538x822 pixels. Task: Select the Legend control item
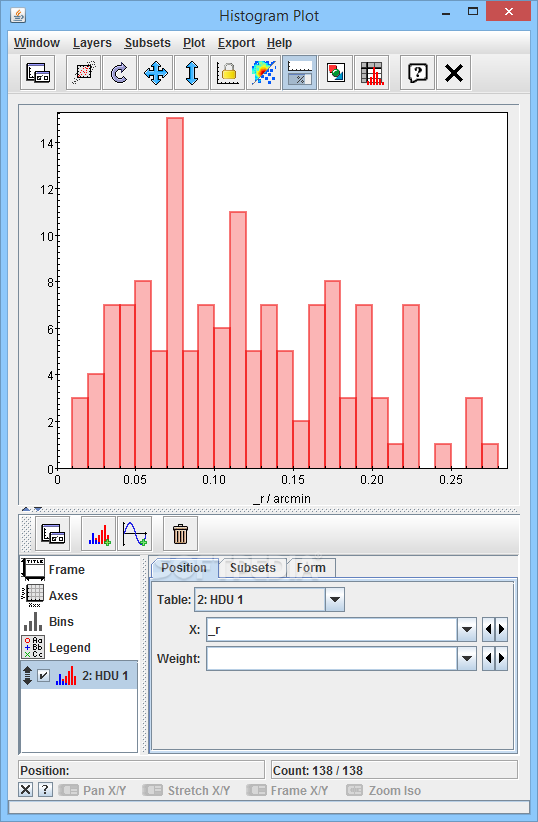79,648
